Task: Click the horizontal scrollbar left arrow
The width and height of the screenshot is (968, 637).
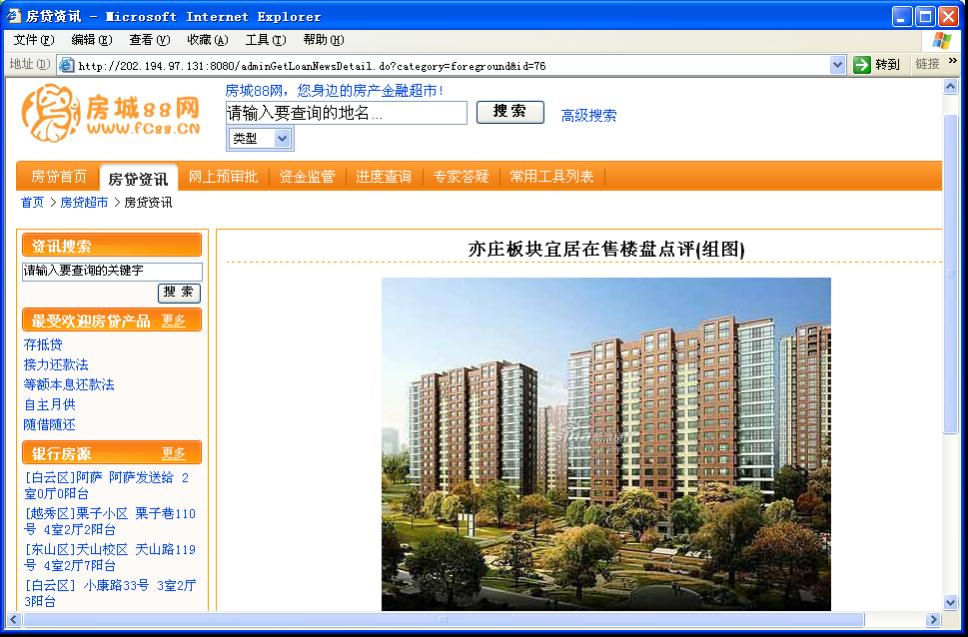Action: tap(13, 619)
